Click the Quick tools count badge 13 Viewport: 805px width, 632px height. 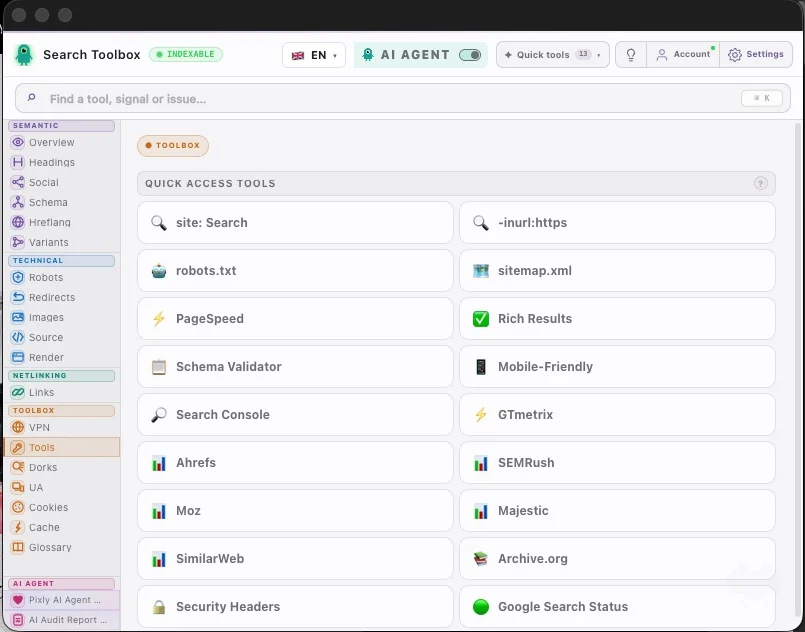[x=583, y=54]
